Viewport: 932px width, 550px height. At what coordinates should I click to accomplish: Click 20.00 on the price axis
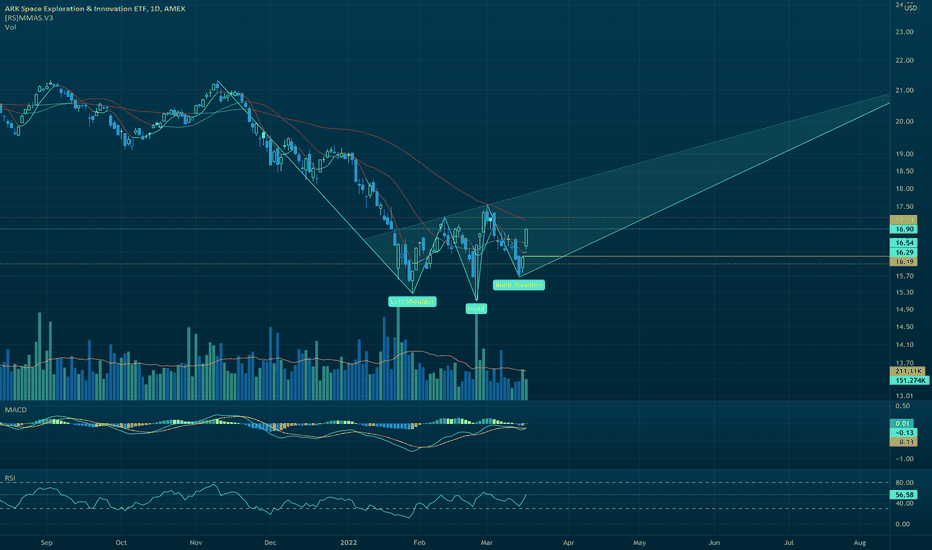pos(904,121)
